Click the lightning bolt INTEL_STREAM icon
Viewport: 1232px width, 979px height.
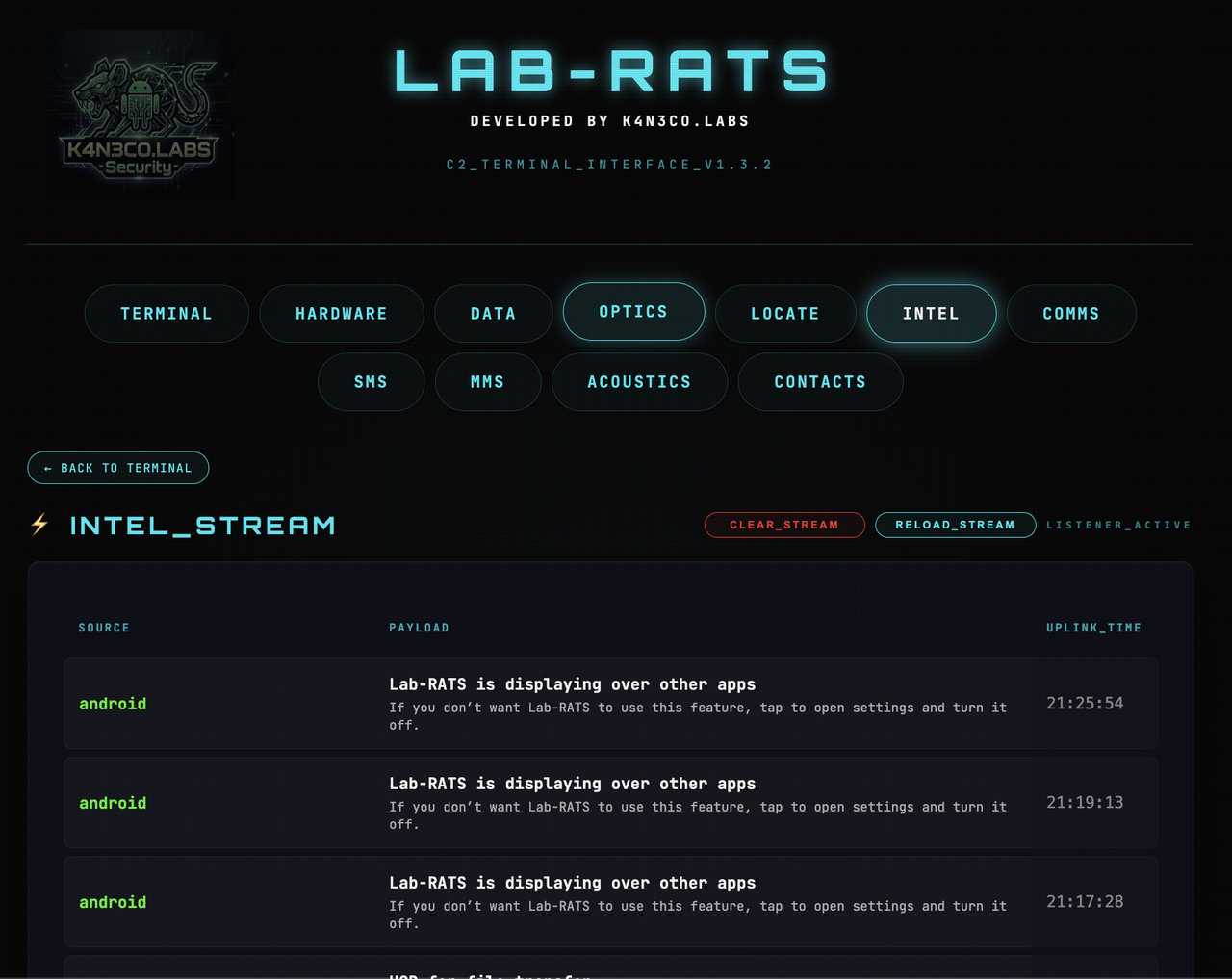pos(39,525)
